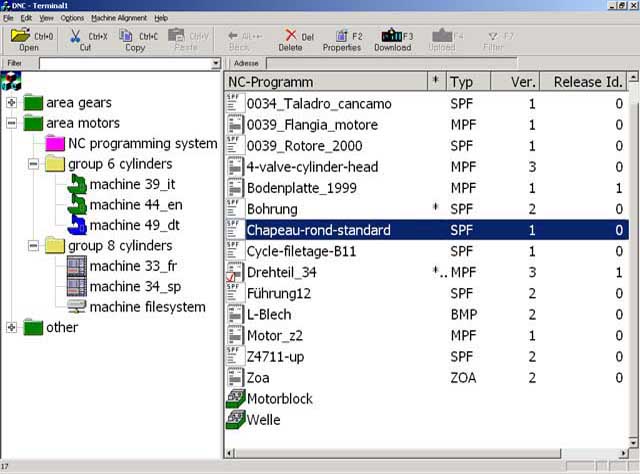Open the Machine Alignment menu
Screen dimensions: 640x474
click(119, 18)
